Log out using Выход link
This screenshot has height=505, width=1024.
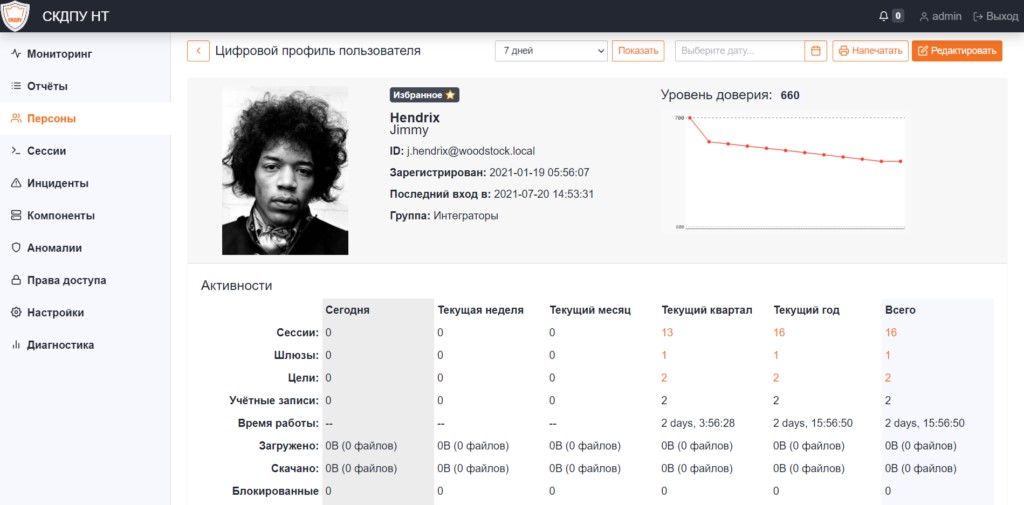pyautogui.click(x=995, y=16)
